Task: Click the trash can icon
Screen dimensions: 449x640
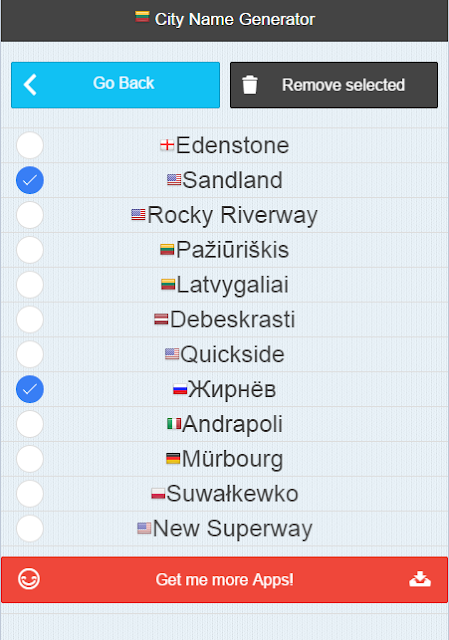Action: pyautogui.click(x=250, y=85)
